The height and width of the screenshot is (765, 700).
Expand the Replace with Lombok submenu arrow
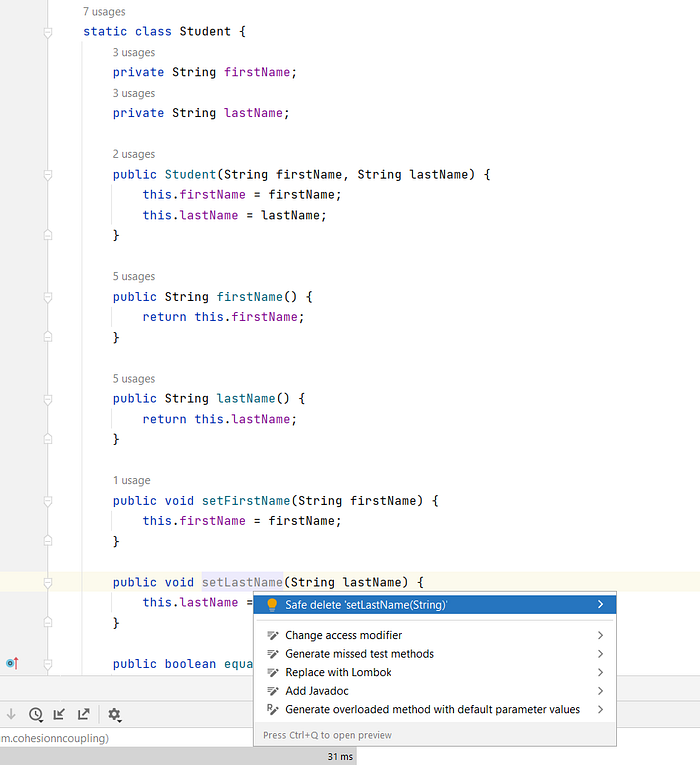pos(600,672)
